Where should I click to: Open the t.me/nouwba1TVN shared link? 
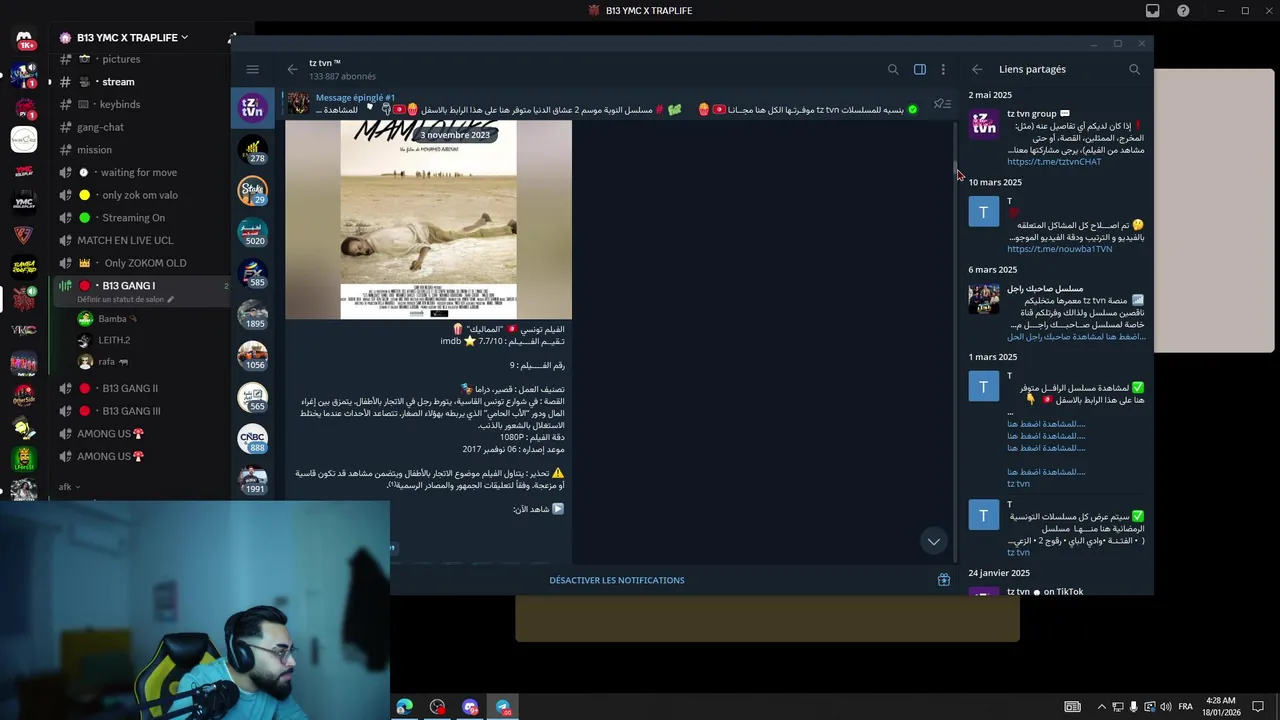1059,249
